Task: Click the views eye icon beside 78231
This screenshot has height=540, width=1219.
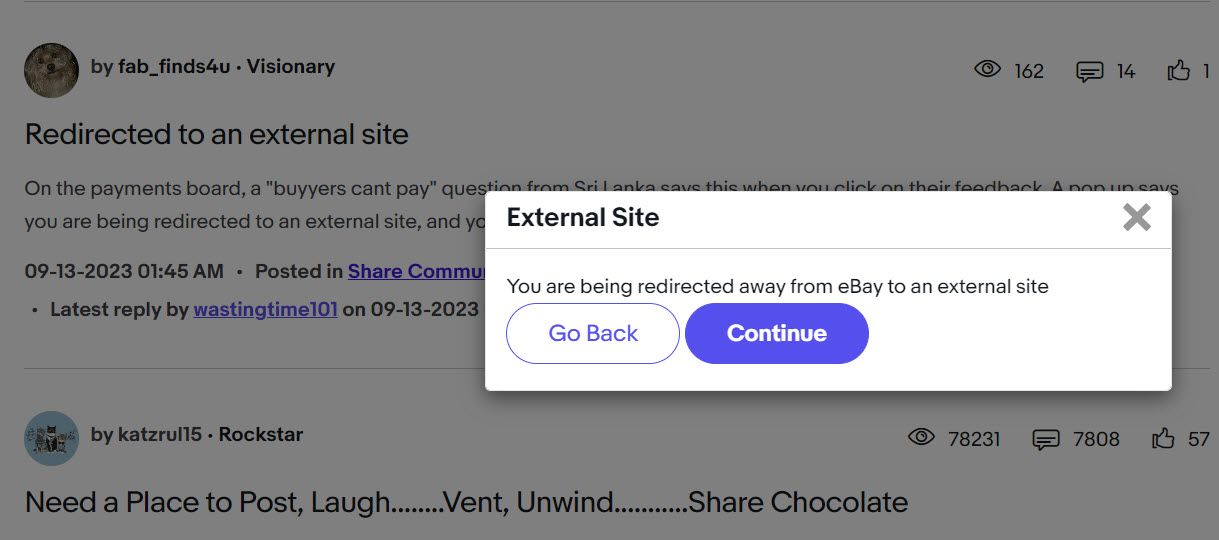Action: 921,437
